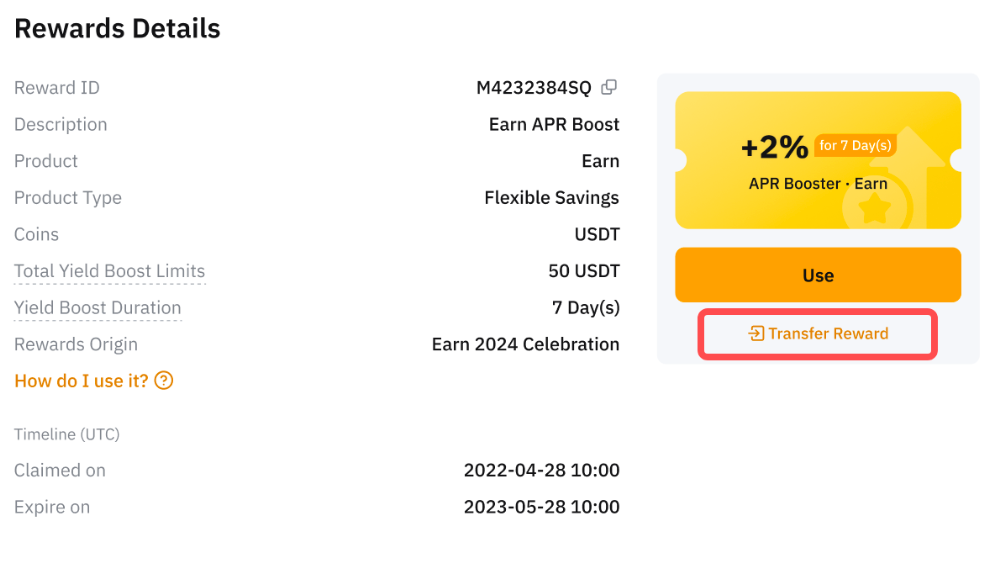Click the Expire on date 2023-05-28

541,507
